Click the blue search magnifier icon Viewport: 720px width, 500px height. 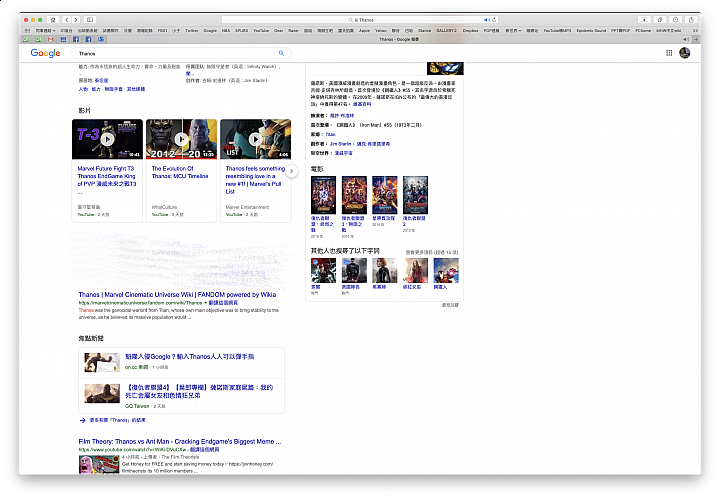(x=281, y=53)
